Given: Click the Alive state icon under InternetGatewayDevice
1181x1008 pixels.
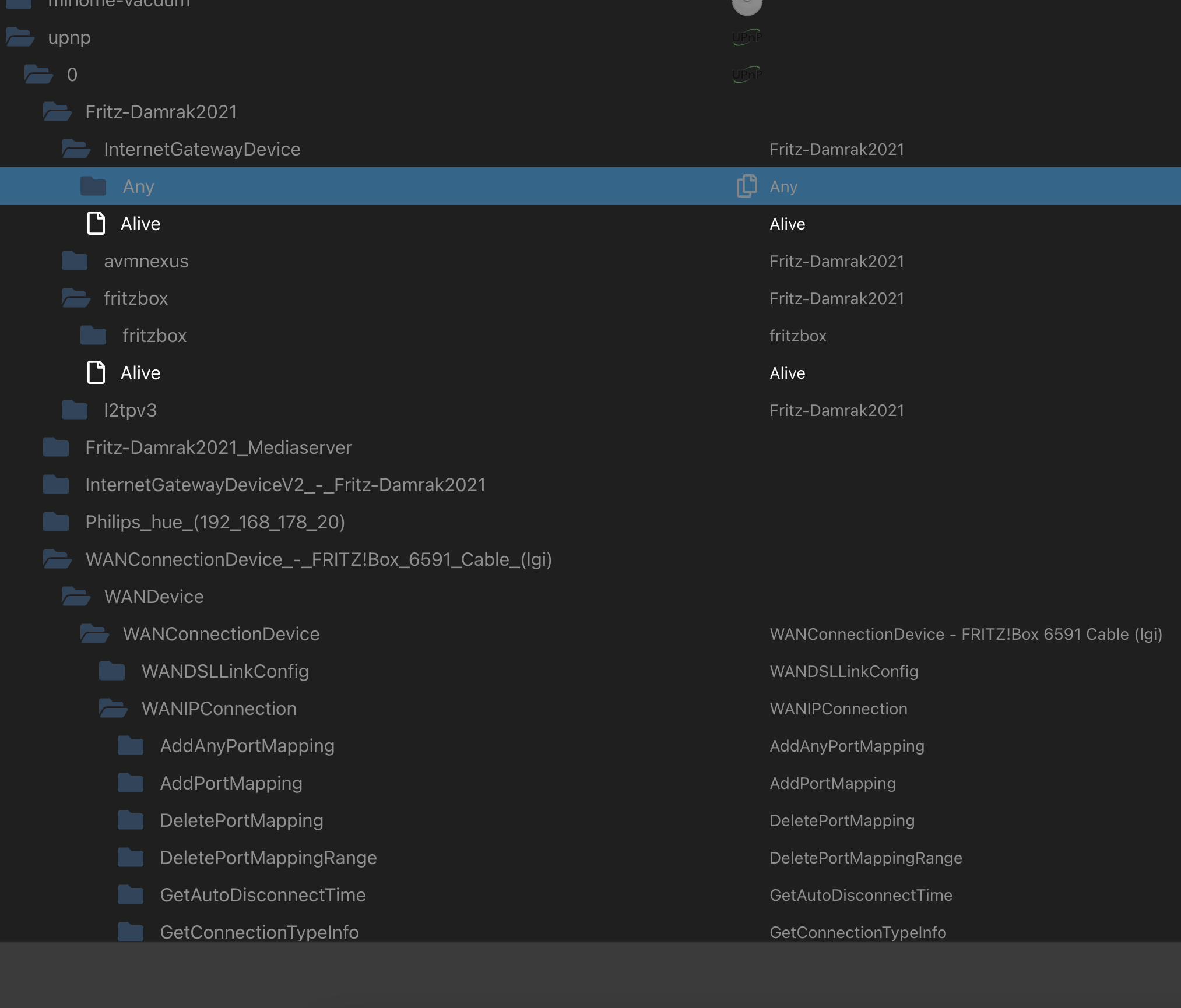Looking at the screenshot, I should click(96, 223).
